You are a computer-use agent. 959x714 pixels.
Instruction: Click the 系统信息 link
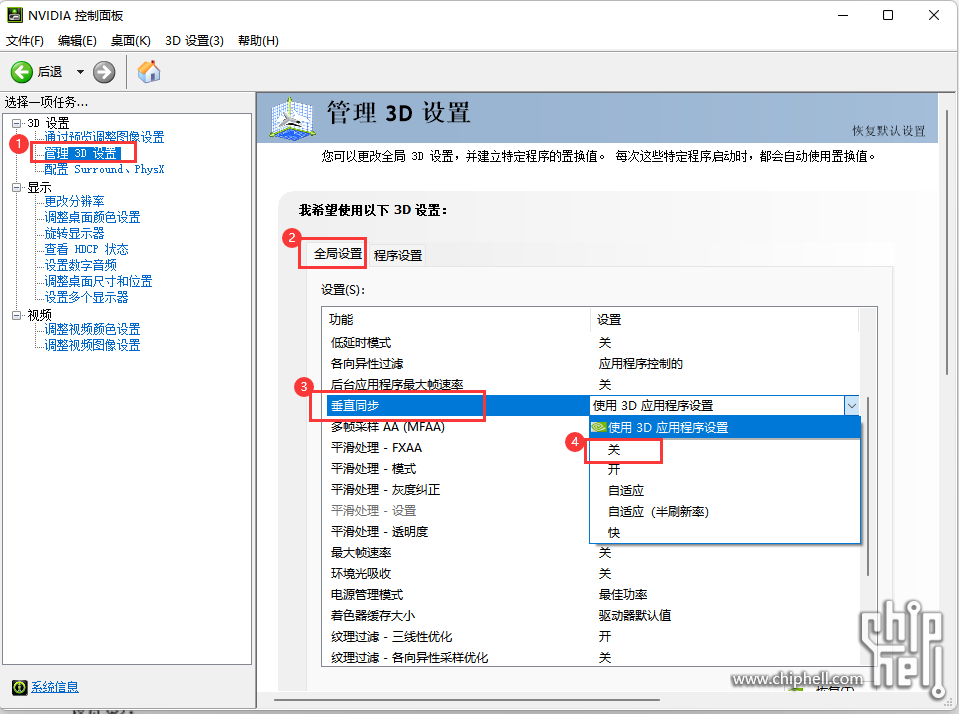pos(55,687)
